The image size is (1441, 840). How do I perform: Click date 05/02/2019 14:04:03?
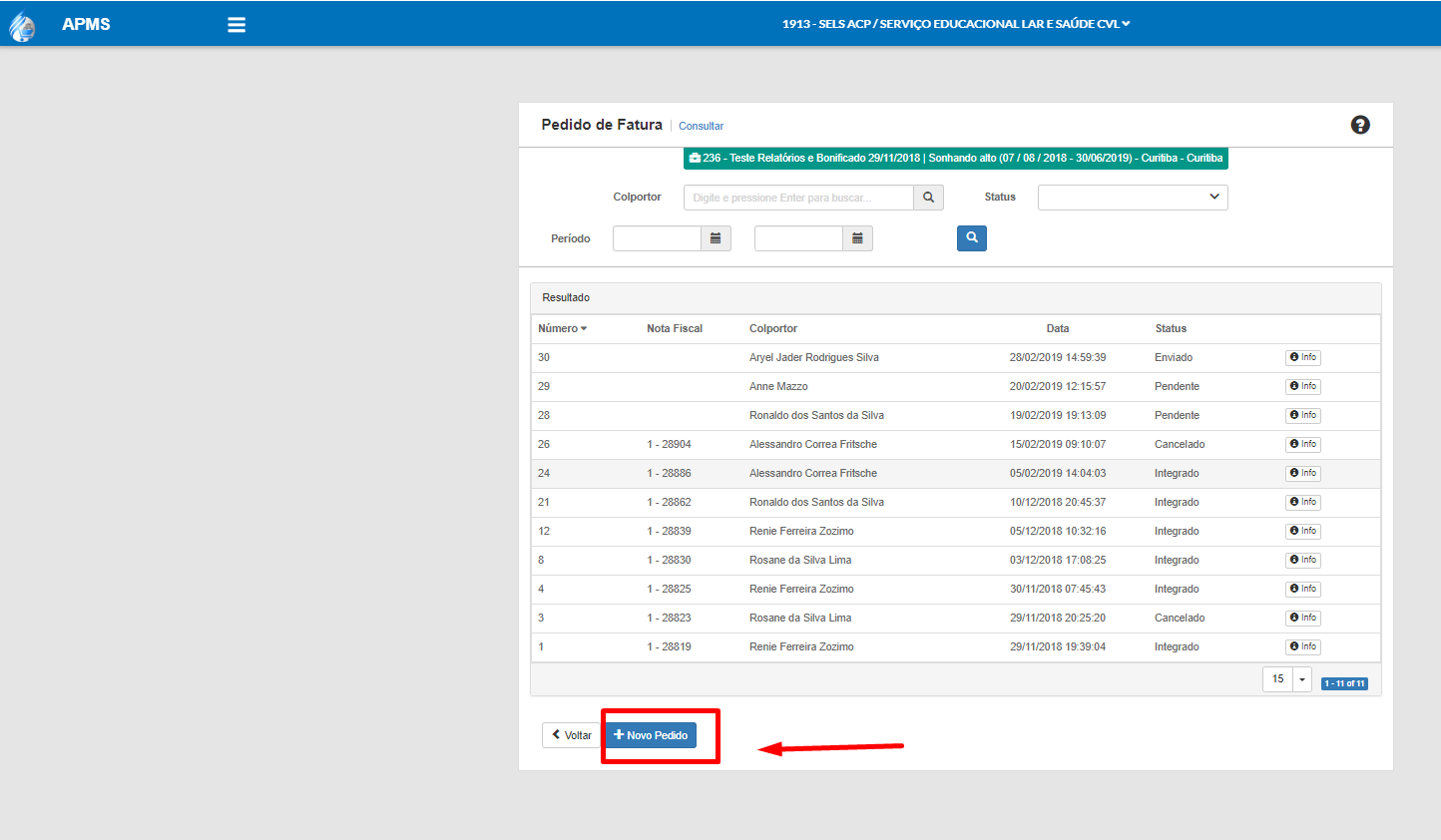pos(1058,473)
